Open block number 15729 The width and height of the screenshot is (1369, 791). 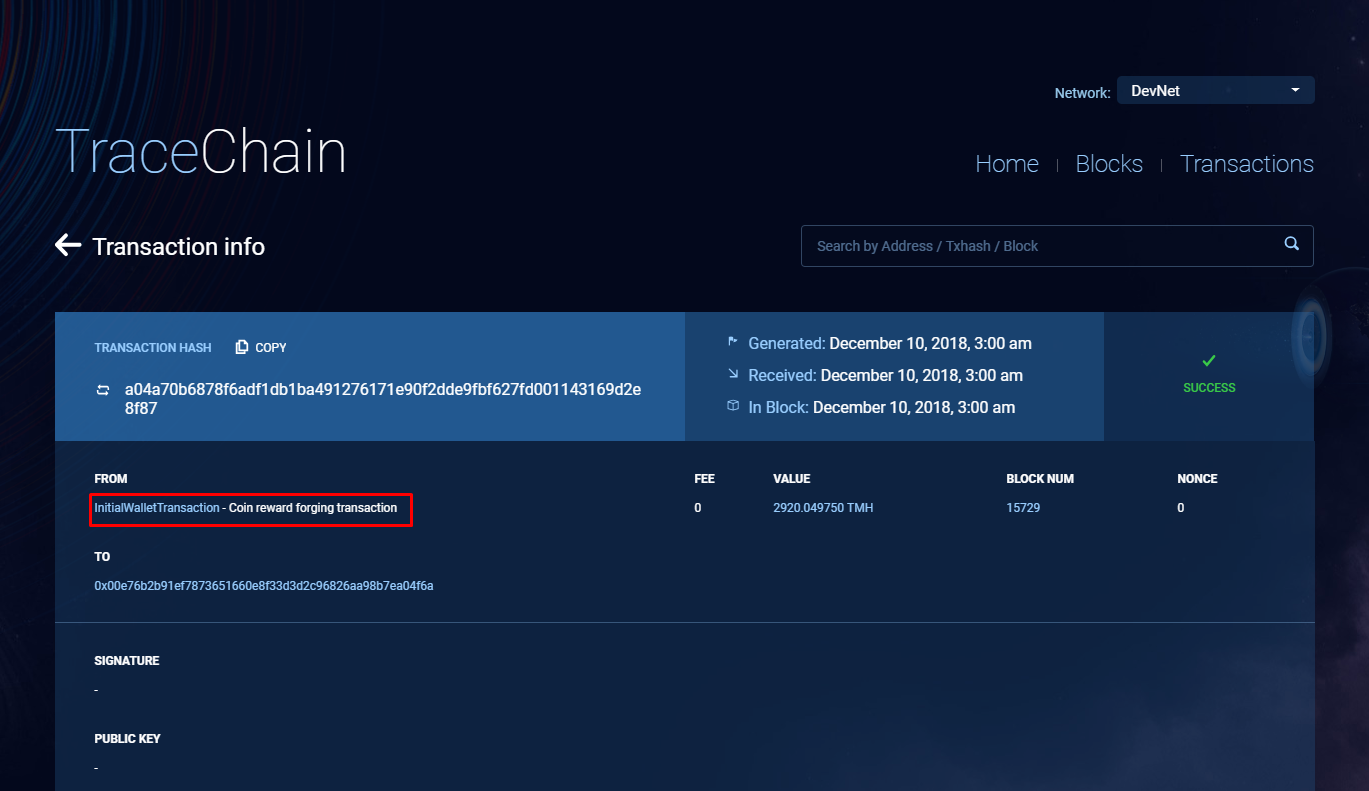(1023, 508)
